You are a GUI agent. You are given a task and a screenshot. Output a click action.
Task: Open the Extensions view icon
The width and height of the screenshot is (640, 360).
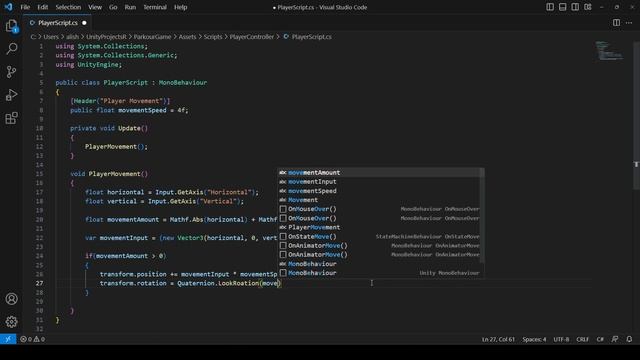(x=11, y=118)
